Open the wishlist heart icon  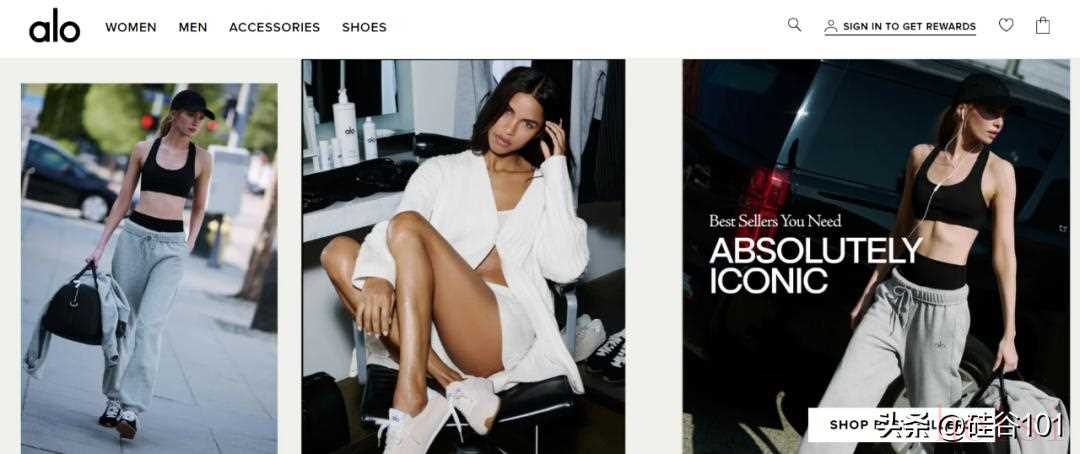pos(1006,25)
